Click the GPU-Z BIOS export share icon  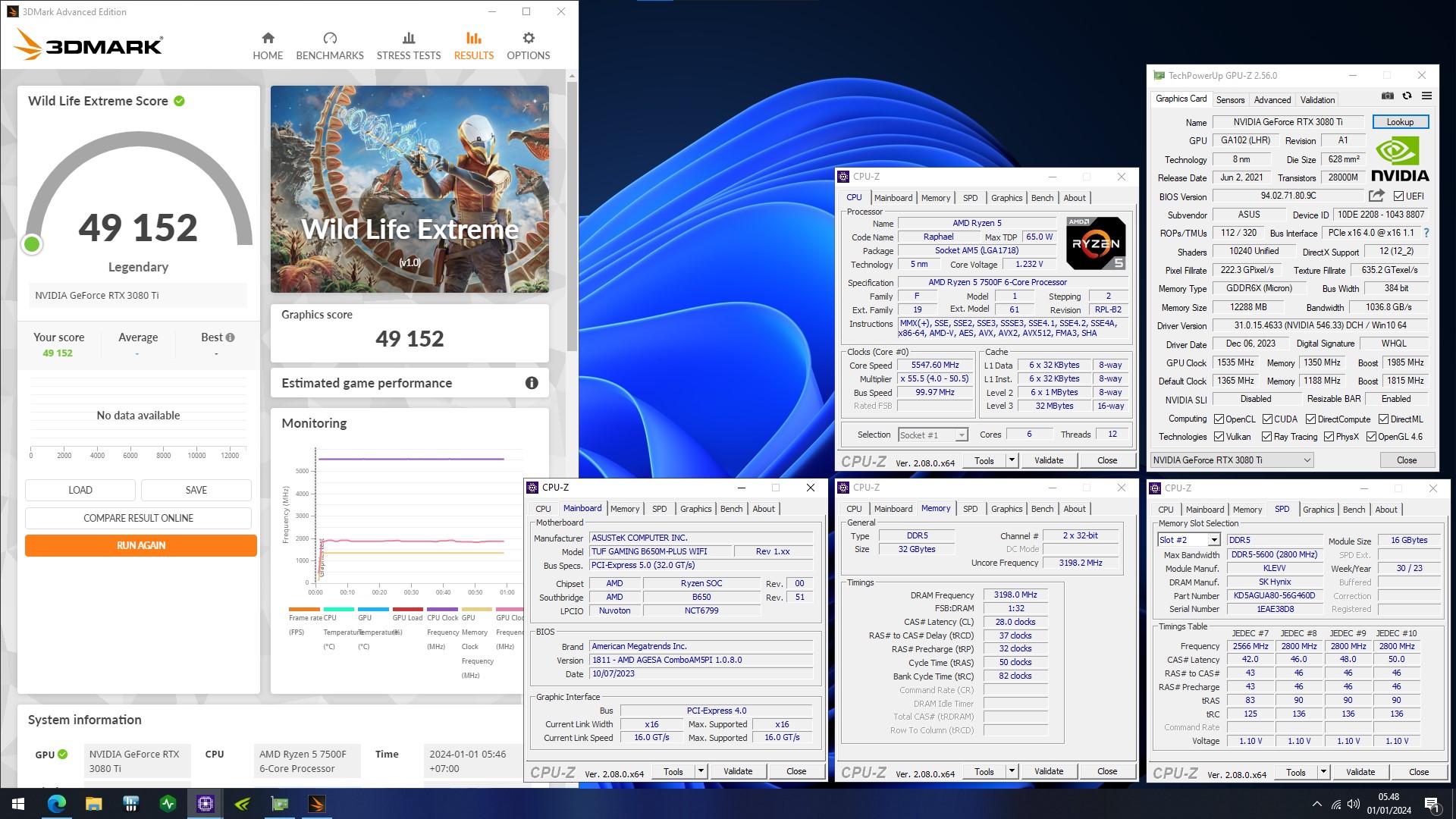point(1376,196)
